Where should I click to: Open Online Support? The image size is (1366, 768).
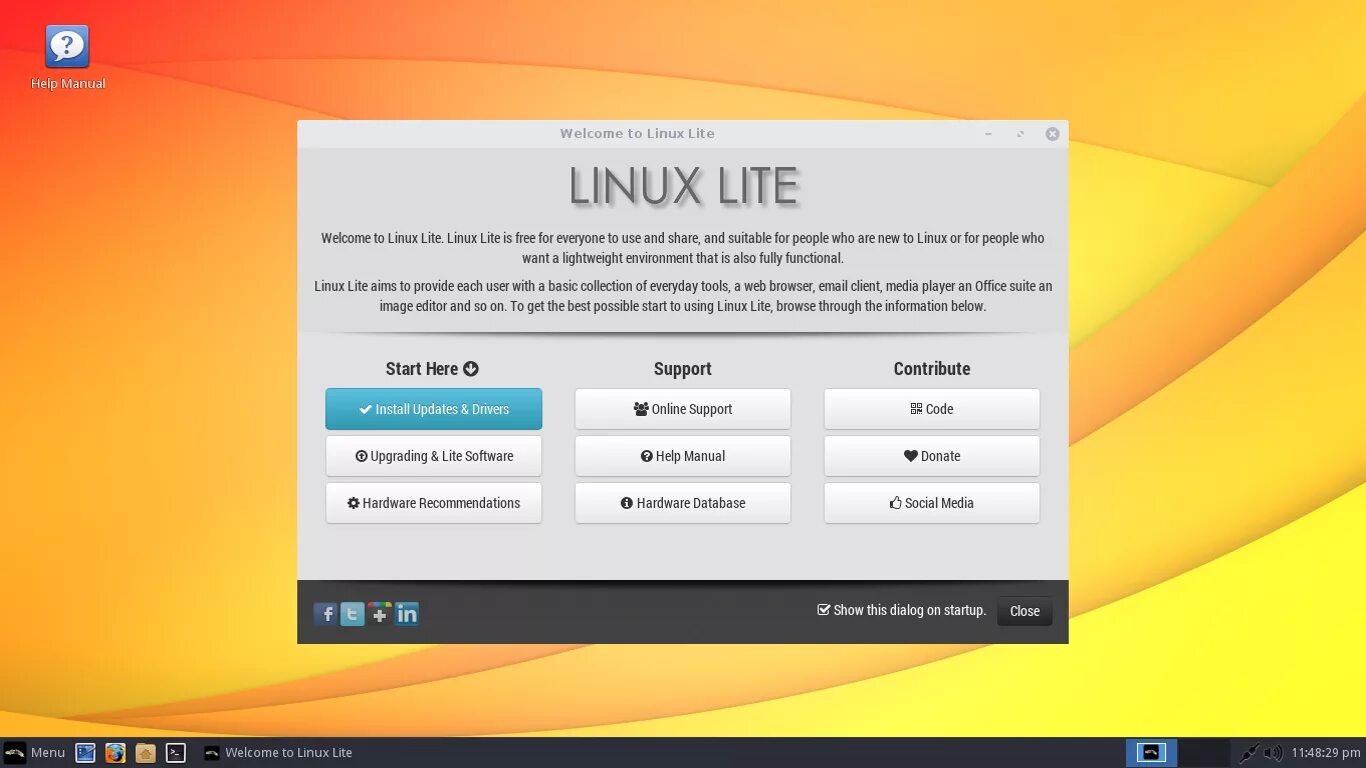pyautogui.click(x=683, y=409)
